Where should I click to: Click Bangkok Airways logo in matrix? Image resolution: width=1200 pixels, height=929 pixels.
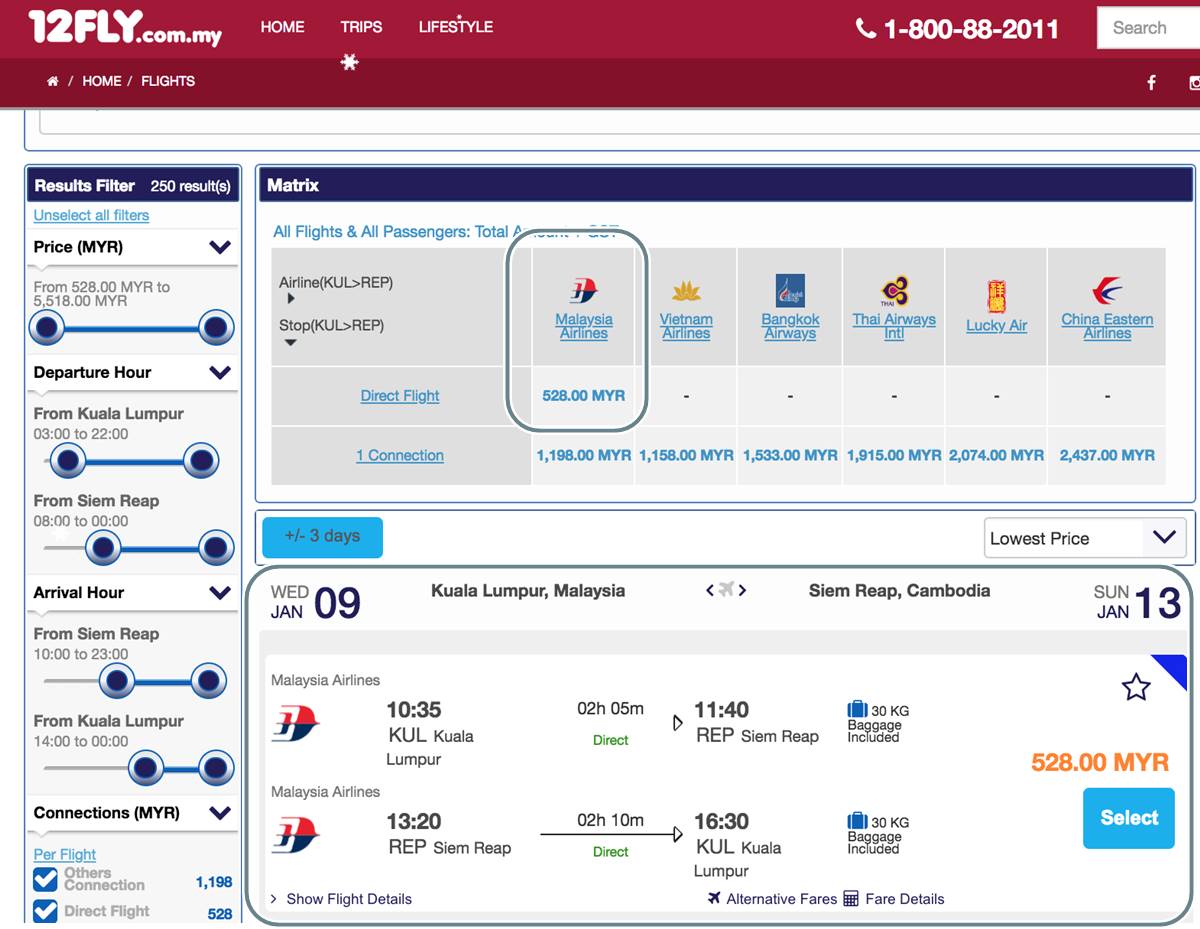coord(790,290)
